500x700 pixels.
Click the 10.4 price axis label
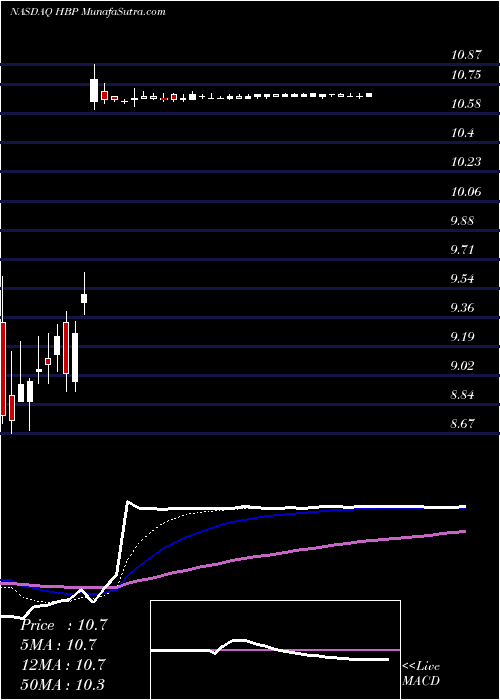coord(463,133)
